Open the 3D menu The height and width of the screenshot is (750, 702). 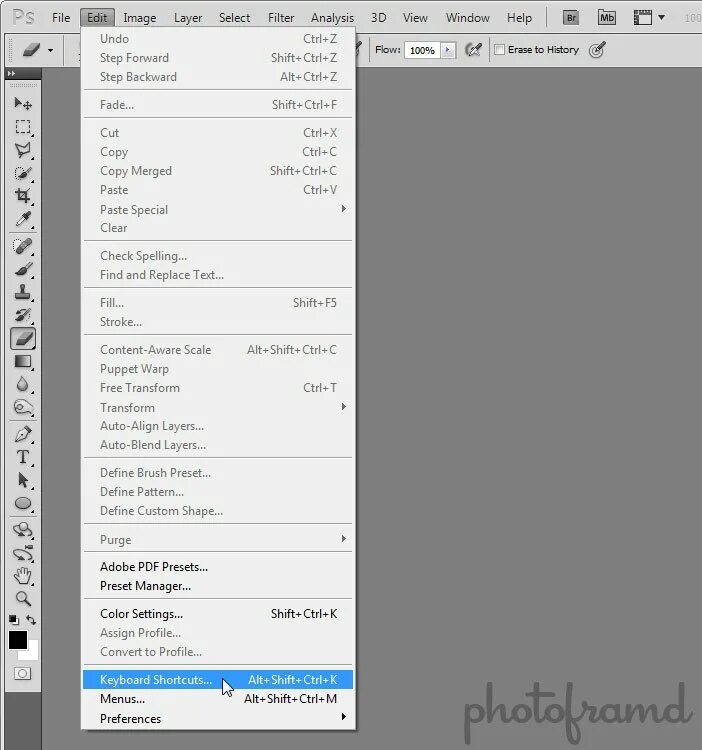tap(378, 18)
